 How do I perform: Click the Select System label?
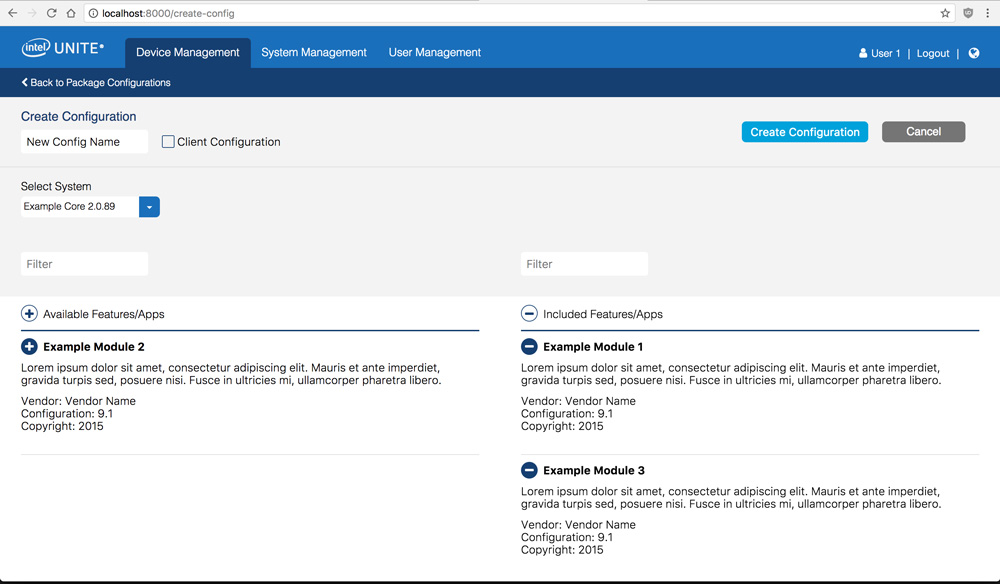(x=56, y=186)
